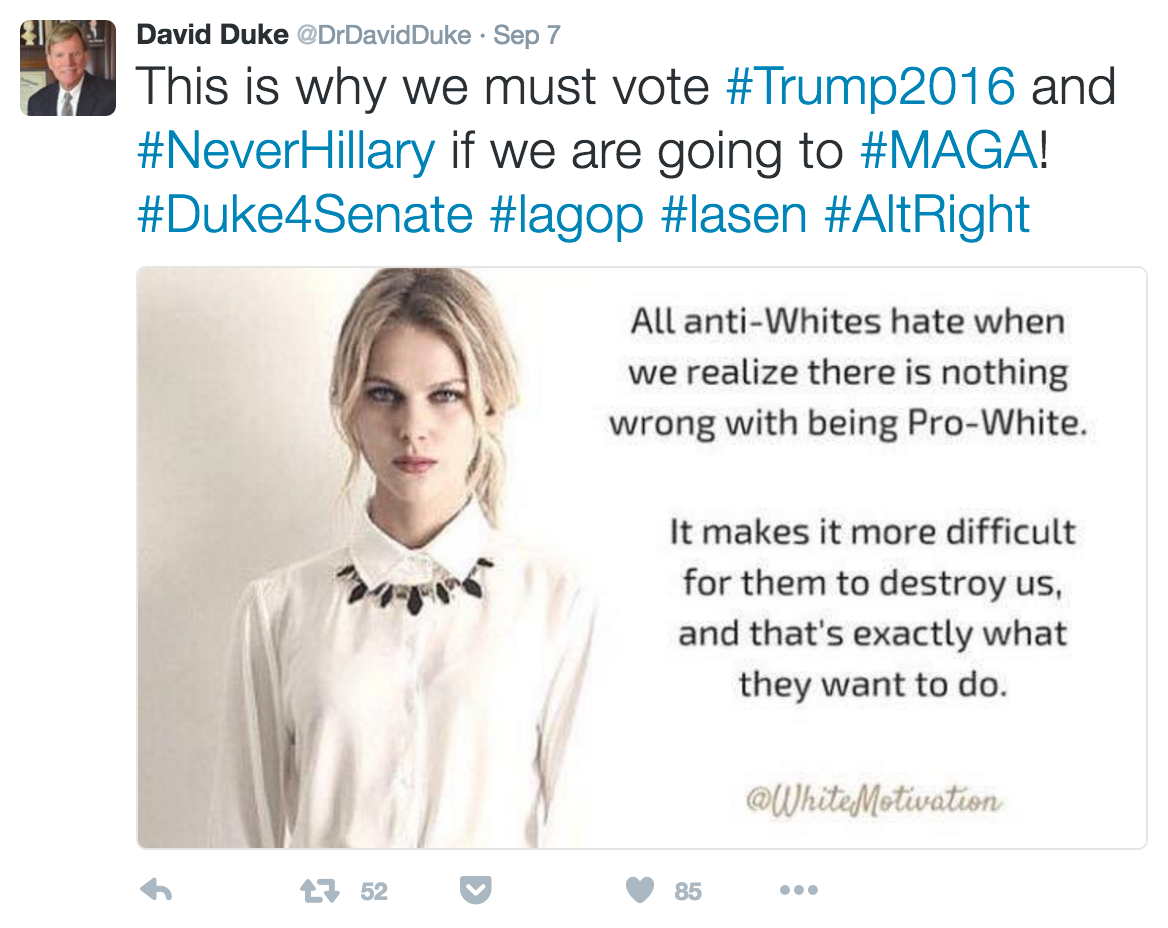
Task: Expand the attached image in the tweet
Action: 641,558
